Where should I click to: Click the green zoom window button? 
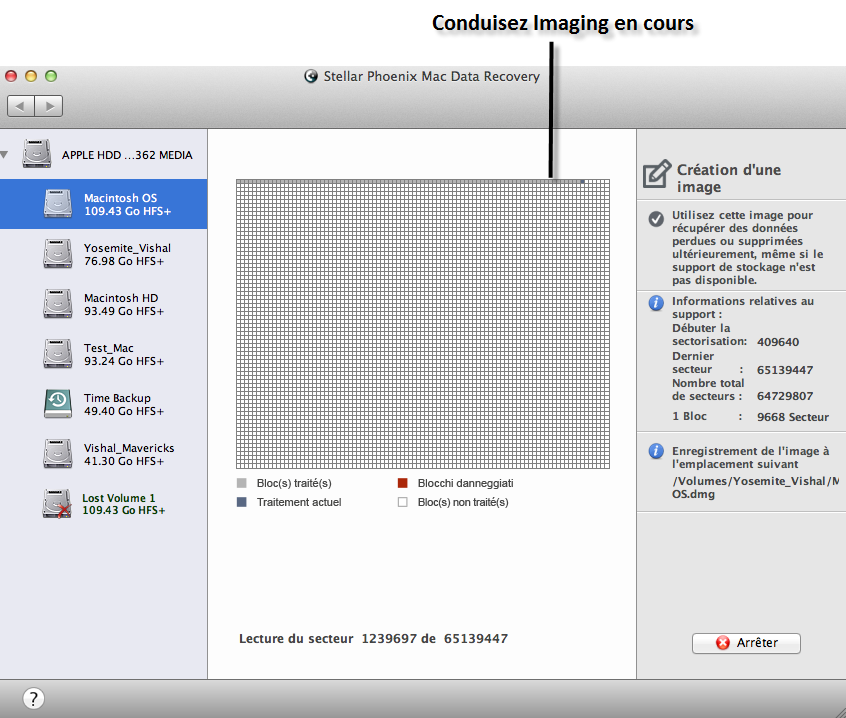pos(51,76)
